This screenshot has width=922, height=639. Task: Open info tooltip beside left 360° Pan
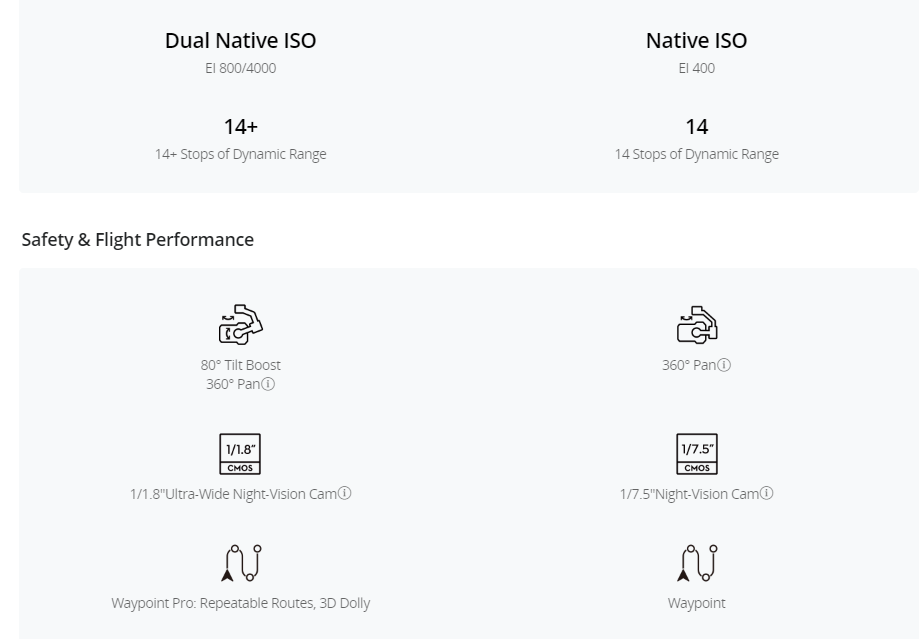coord(268,384)
